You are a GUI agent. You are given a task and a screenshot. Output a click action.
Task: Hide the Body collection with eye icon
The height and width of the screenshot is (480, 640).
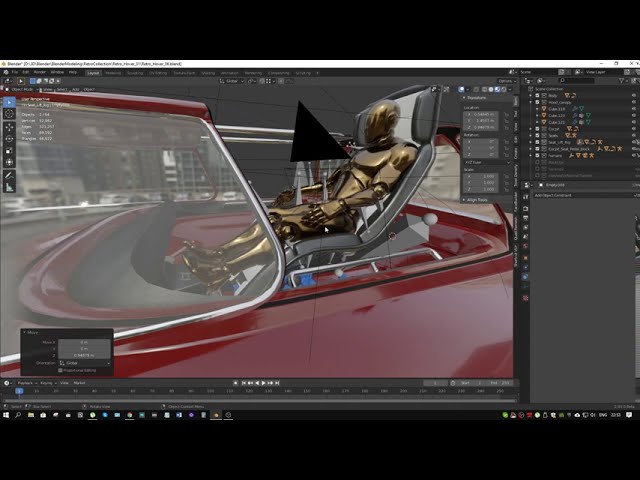pyautogui.click(x=634, y=96)
